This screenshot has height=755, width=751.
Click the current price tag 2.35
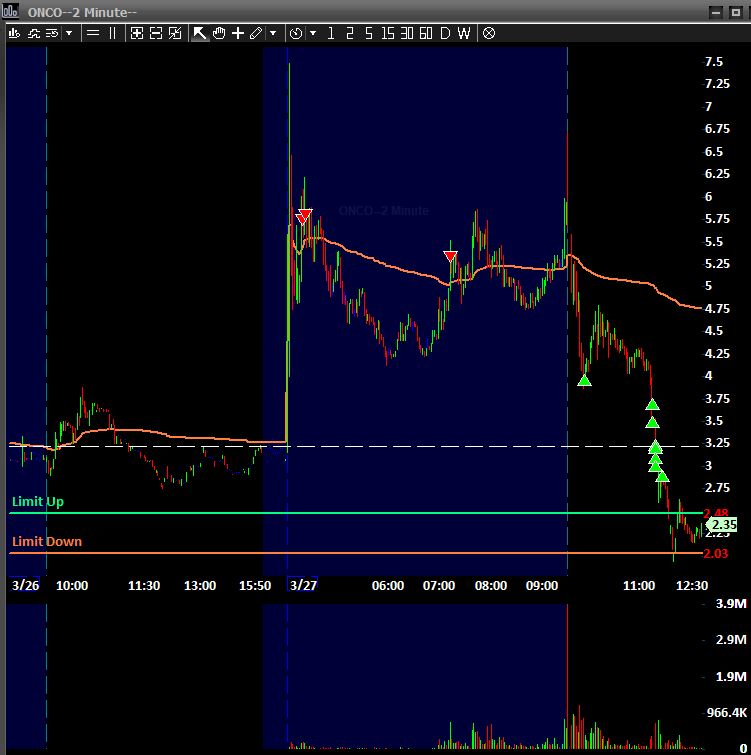[723, 524]
